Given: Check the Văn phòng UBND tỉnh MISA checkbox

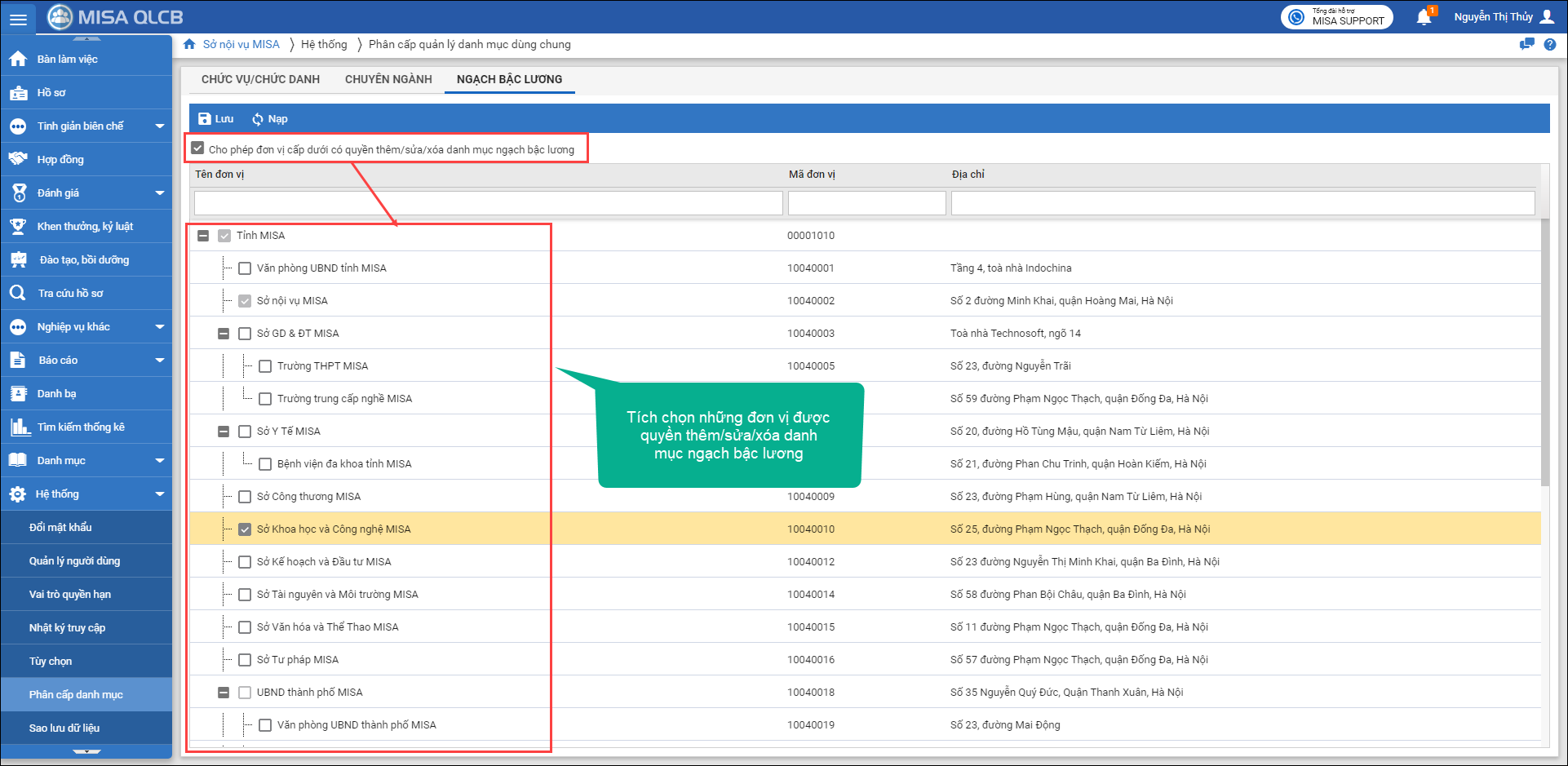Looking at the screenshot, I should click(245, 268).
